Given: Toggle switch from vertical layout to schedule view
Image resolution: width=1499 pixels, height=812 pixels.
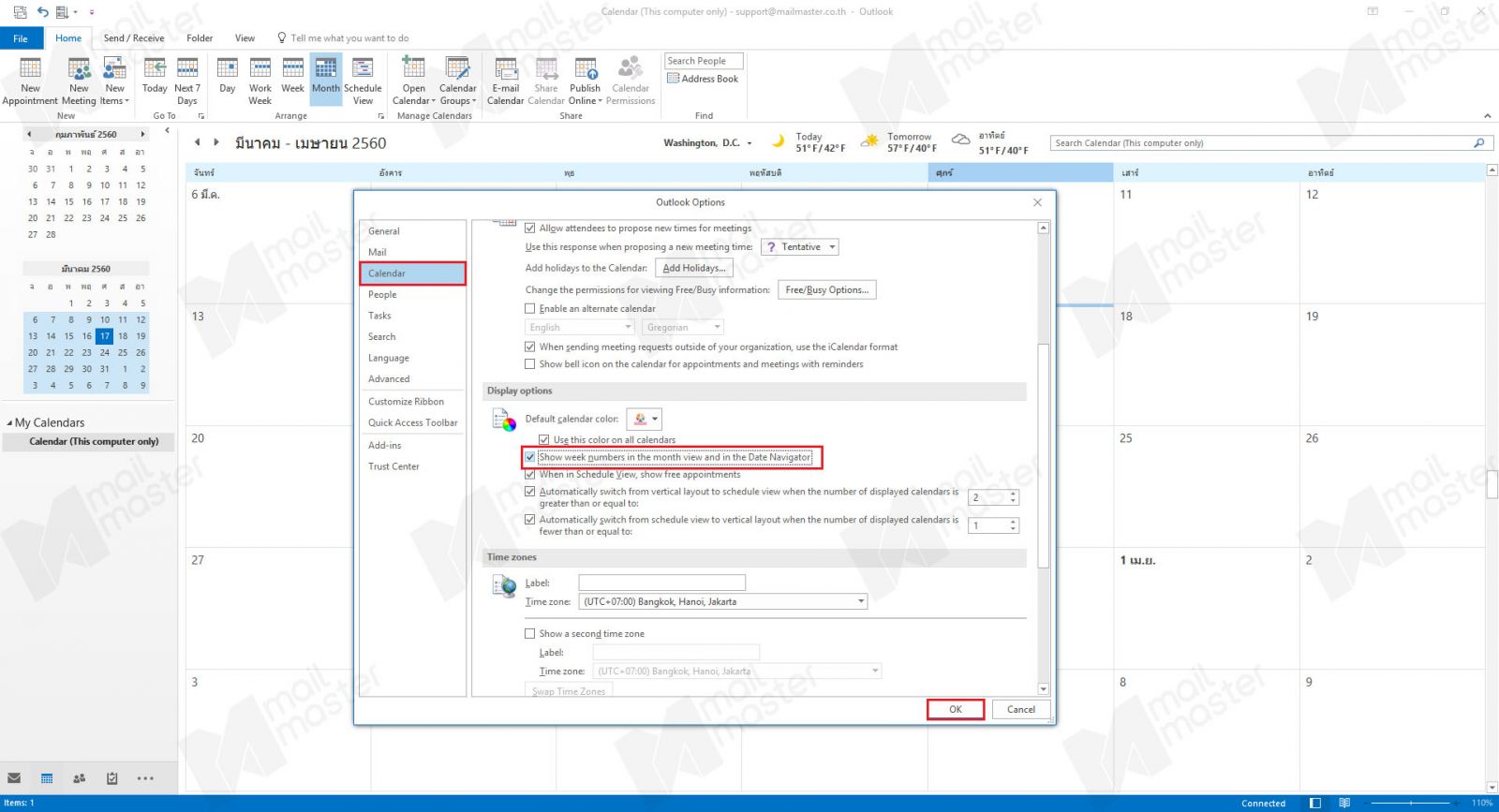Looking at the screenshot, I should (x=530, y=491).
